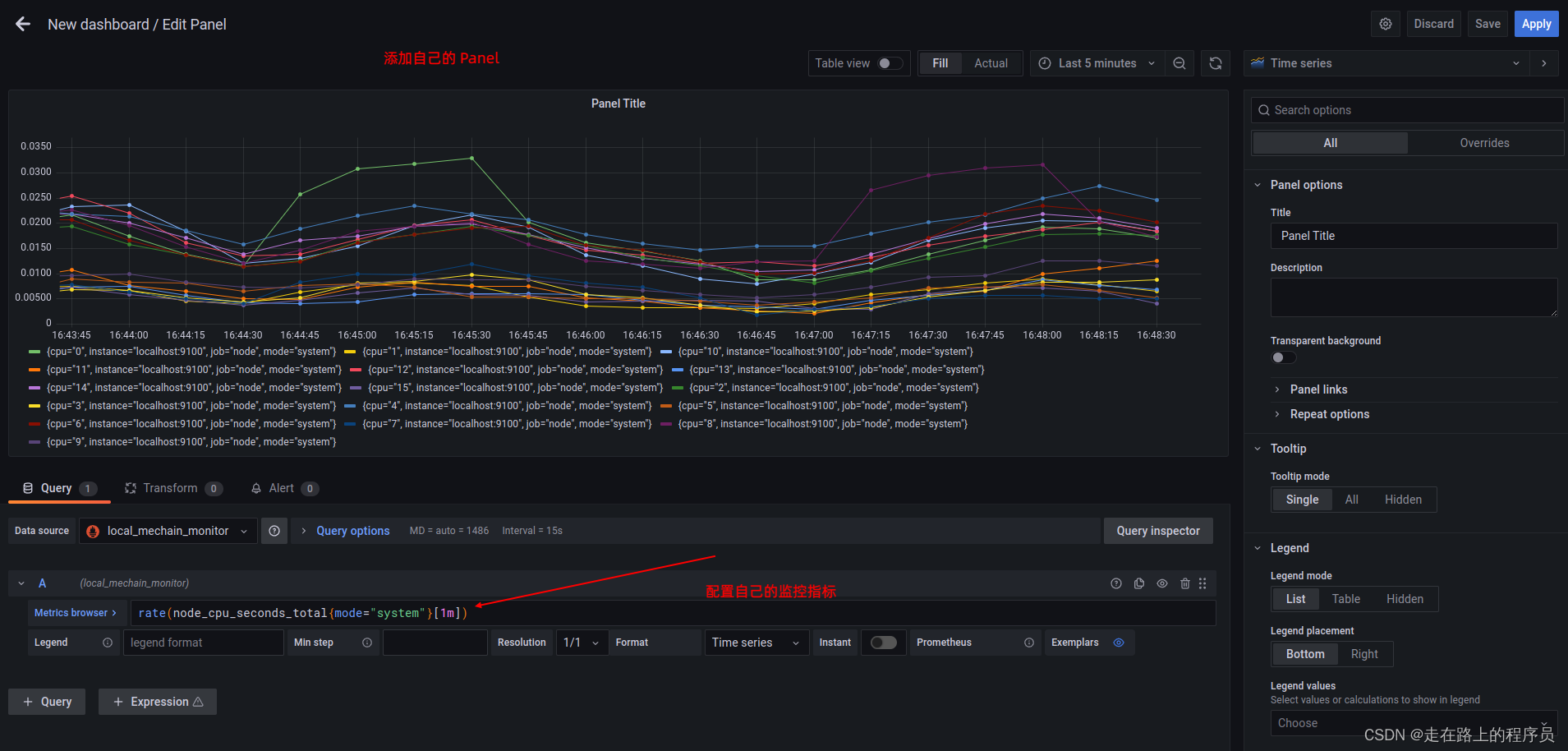This screenshot has height=751, width=1568.
Task: Open the Last 5 minutes time range dropdown
Action: click(1097, 62)
